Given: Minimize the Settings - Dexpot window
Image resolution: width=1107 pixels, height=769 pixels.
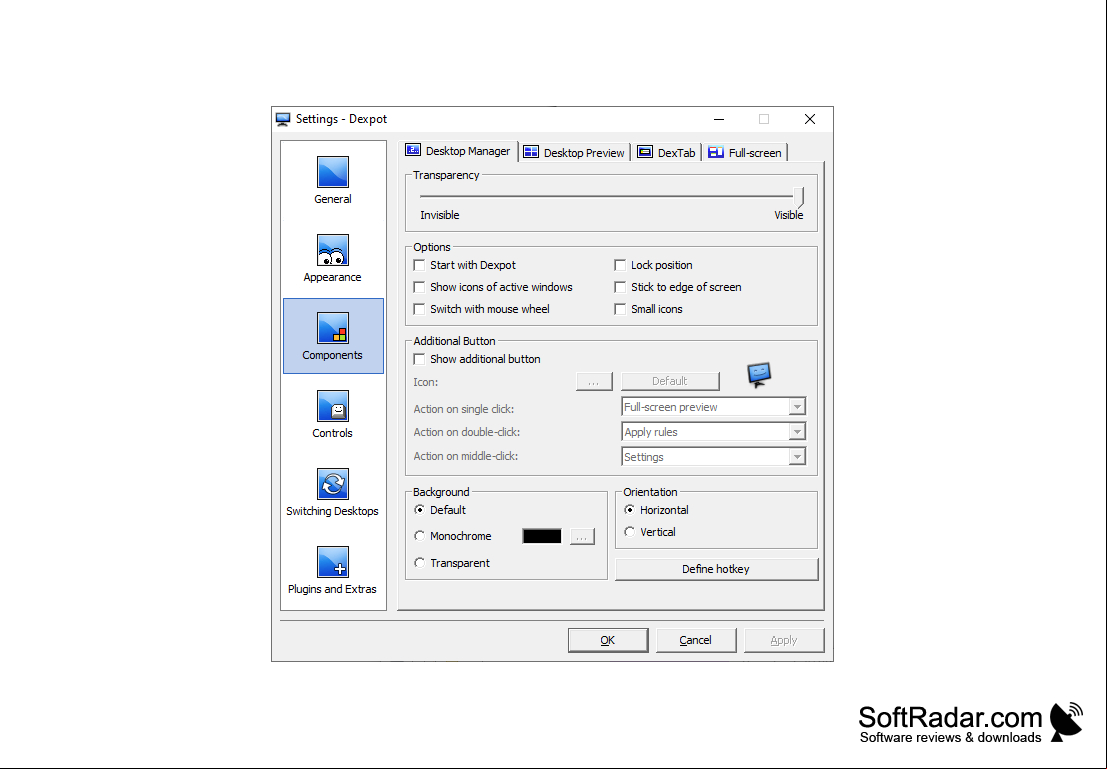Looking at the screenshot, I should 719,119.
